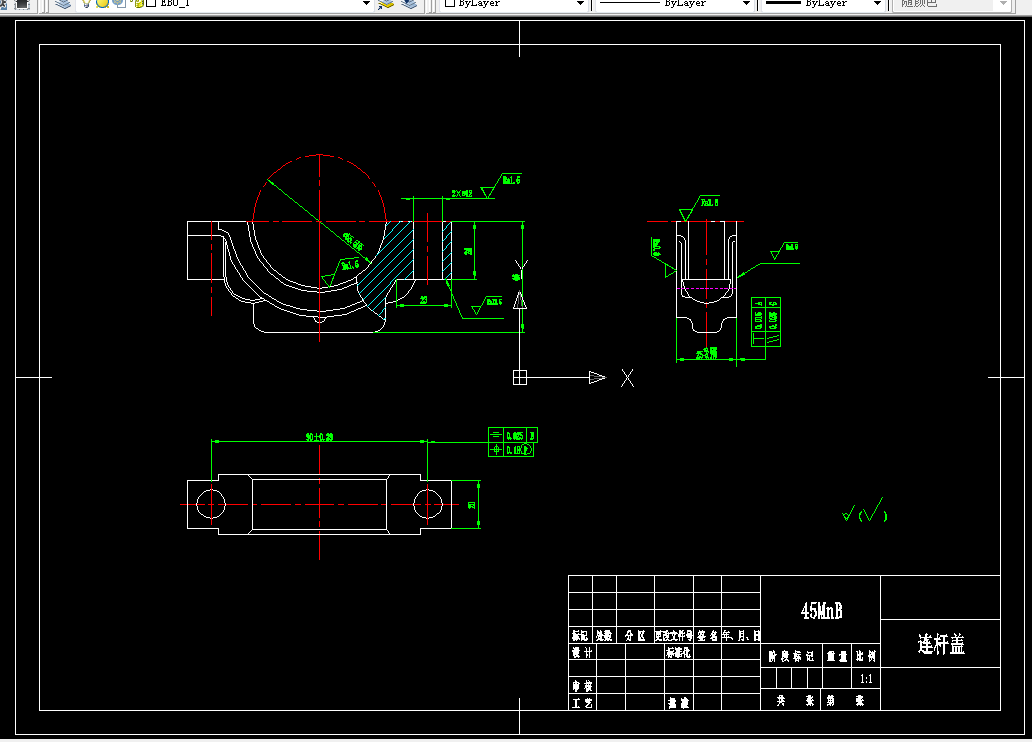Select the position tolerance frame below symmetry frame
Viewport: 1032px width, 742px height.
(x=511, y=450)
